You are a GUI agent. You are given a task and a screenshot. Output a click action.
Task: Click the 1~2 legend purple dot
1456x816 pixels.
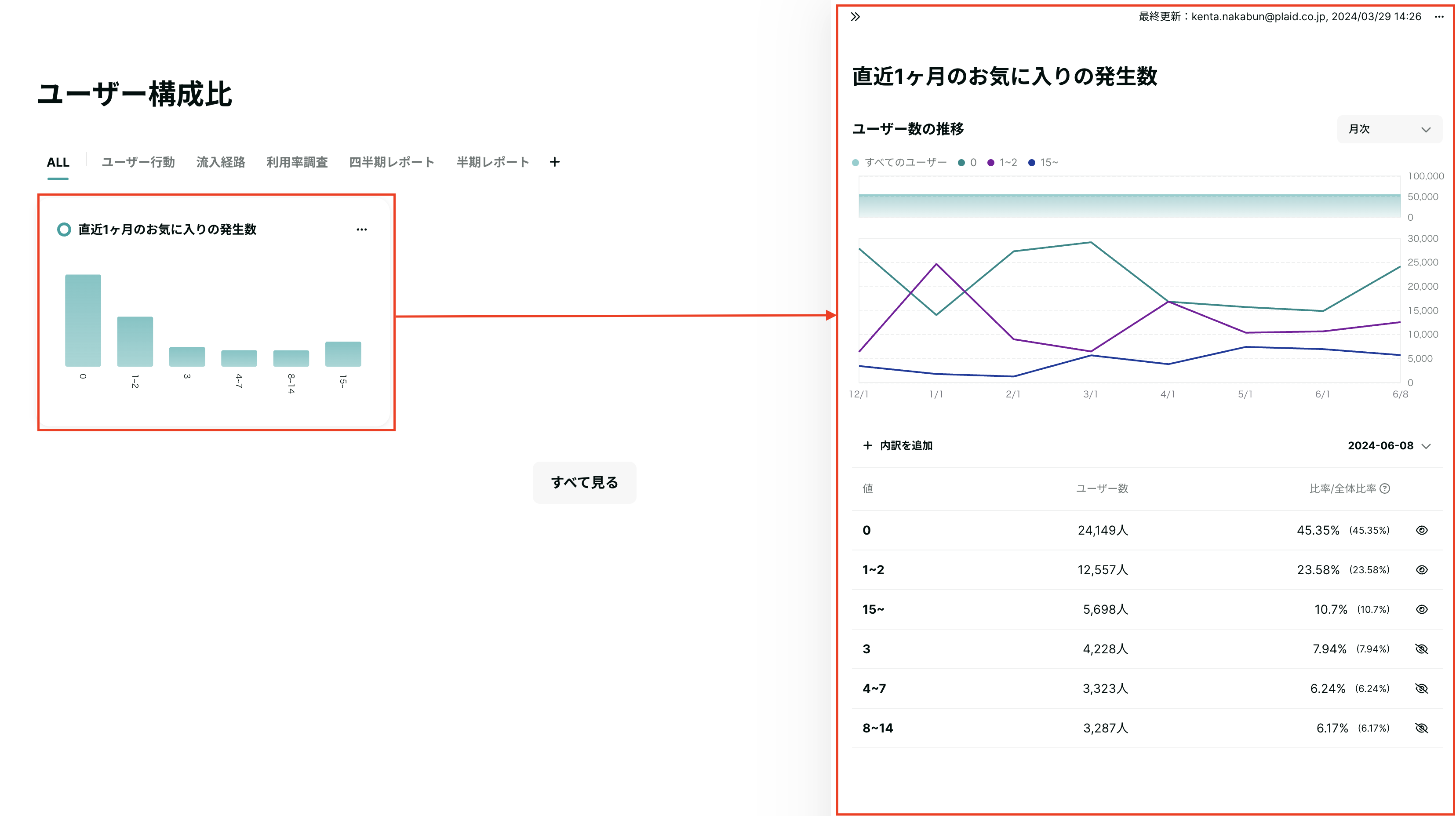click(991, 163)
